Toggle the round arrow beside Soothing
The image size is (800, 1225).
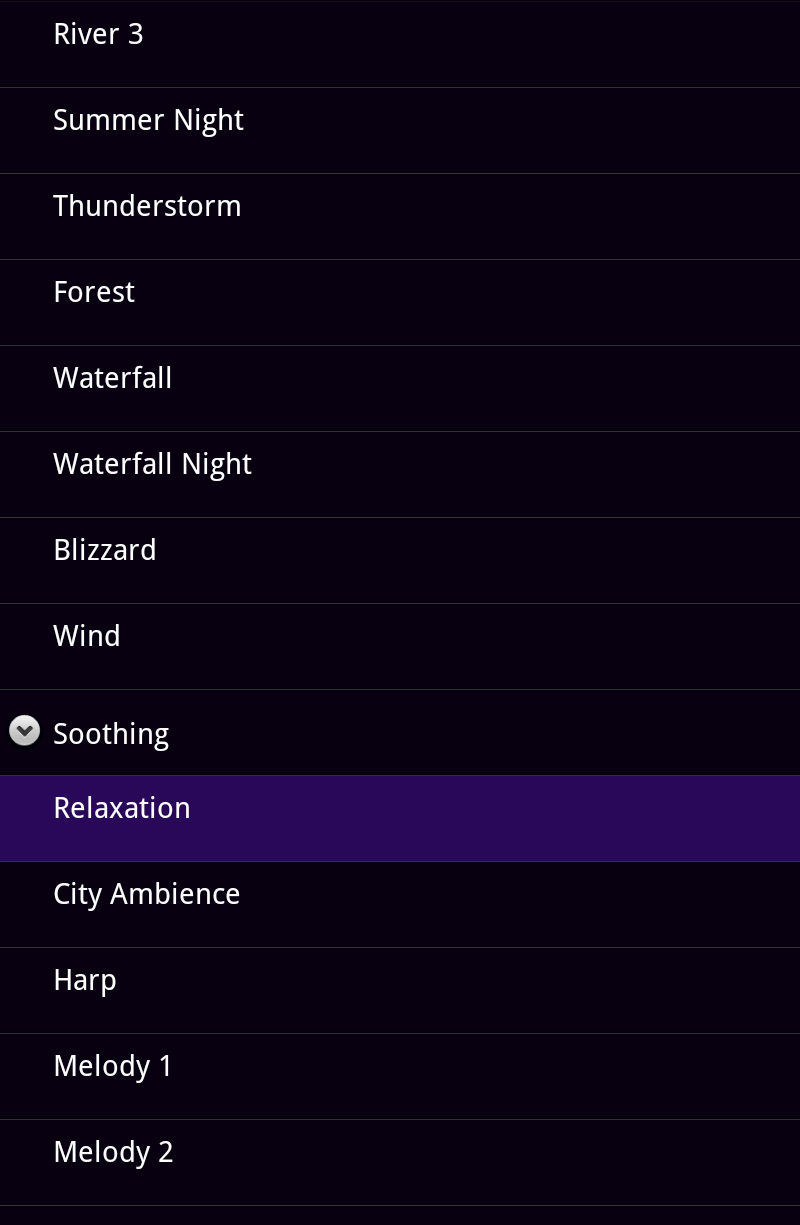point(24,731)
